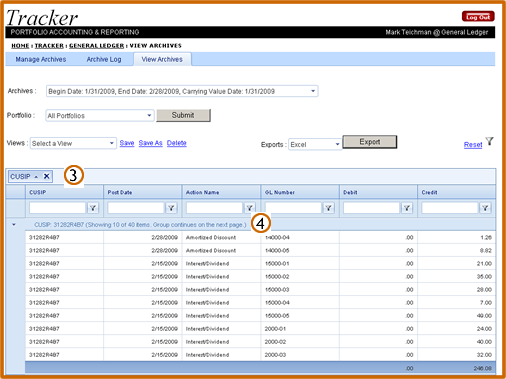Go to GENERAL LEDGER in the breadcrumb

tap(96, 46)
